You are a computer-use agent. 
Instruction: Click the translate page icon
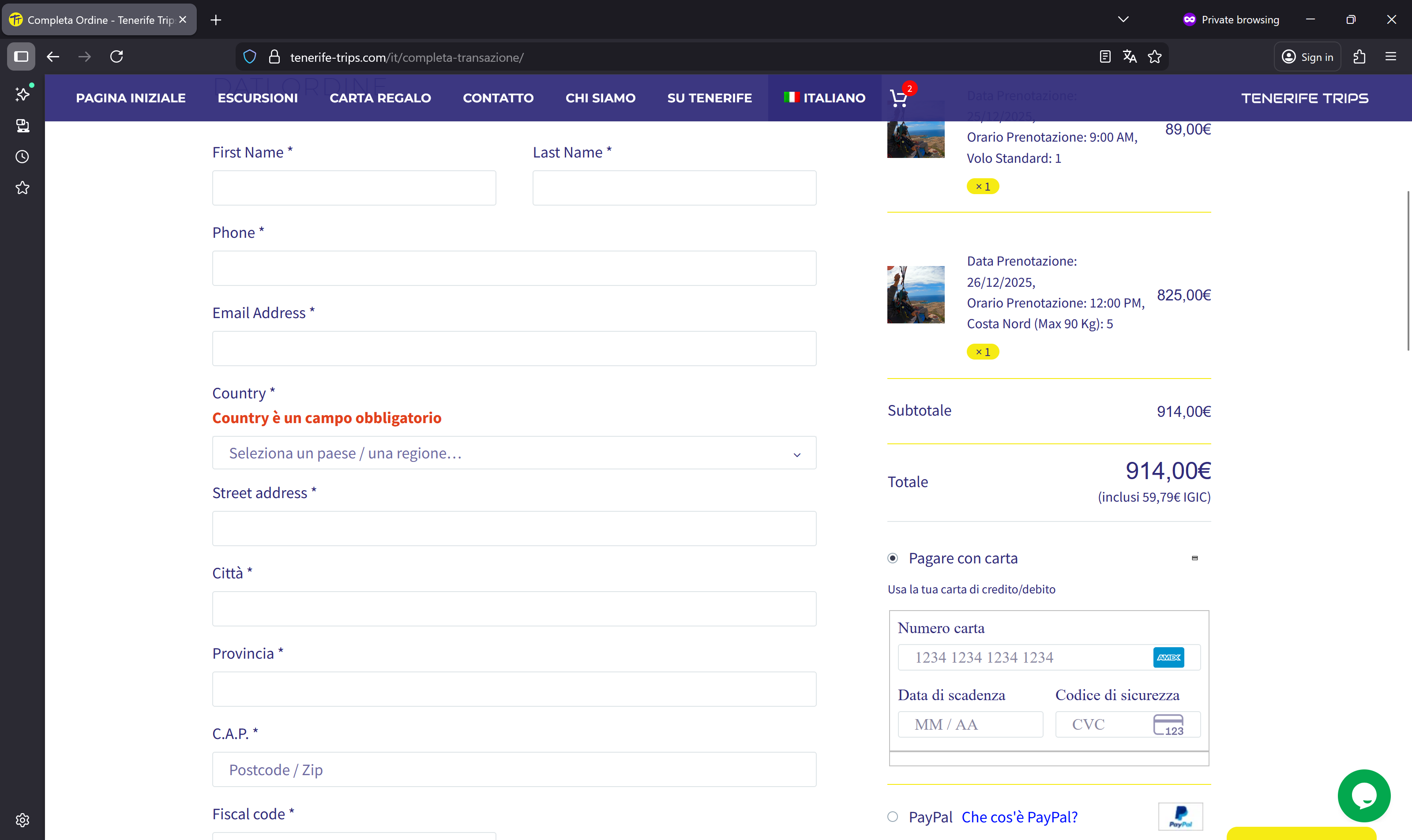[1130, 56]
